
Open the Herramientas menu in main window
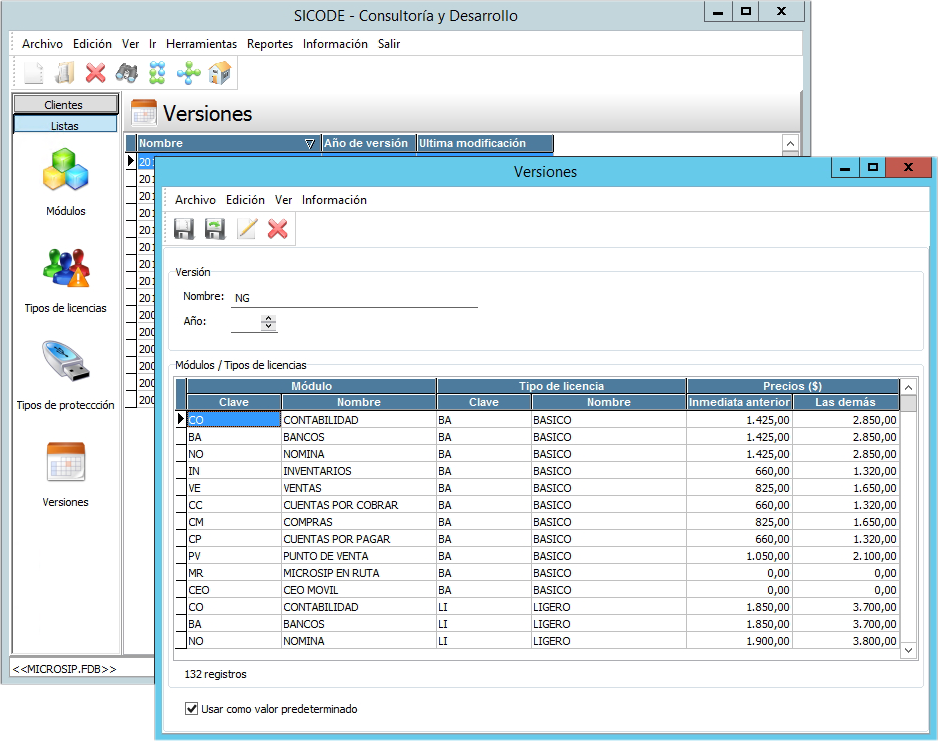[x=201, y=44]
